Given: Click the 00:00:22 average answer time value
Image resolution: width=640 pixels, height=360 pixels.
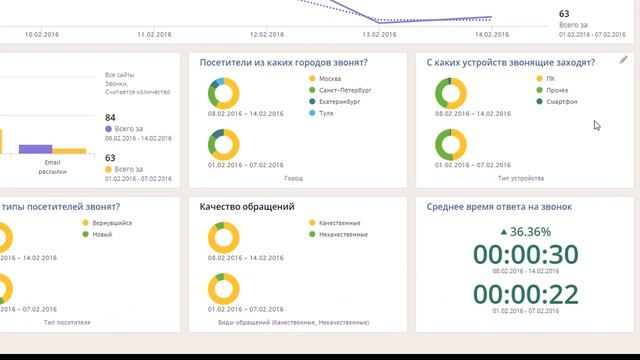Looking at the screenshot, I should pyautogui.click(x=526, y=294).
